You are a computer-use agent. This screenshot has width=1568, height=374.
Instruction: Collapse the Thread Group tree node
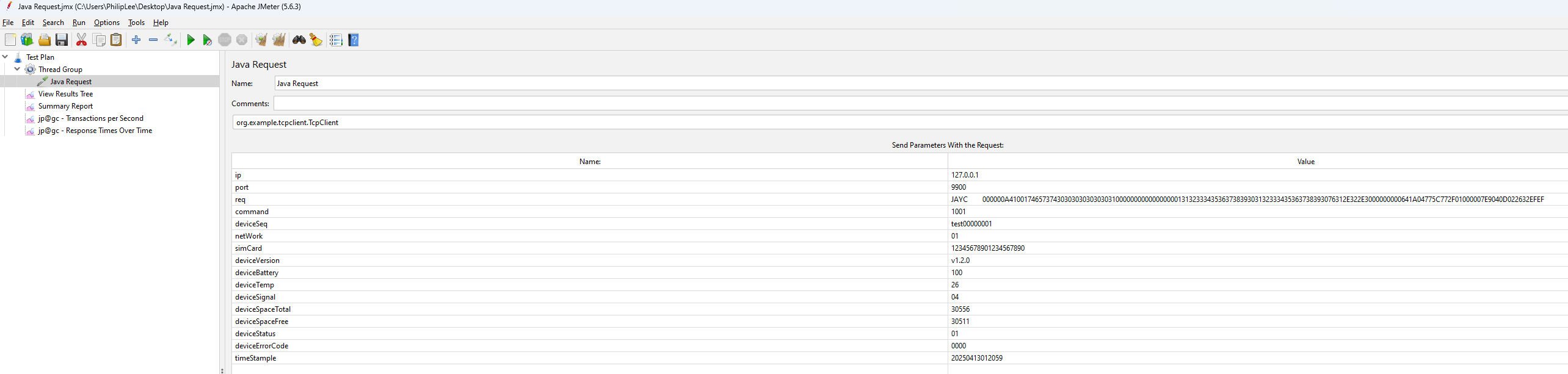(17, 69)
